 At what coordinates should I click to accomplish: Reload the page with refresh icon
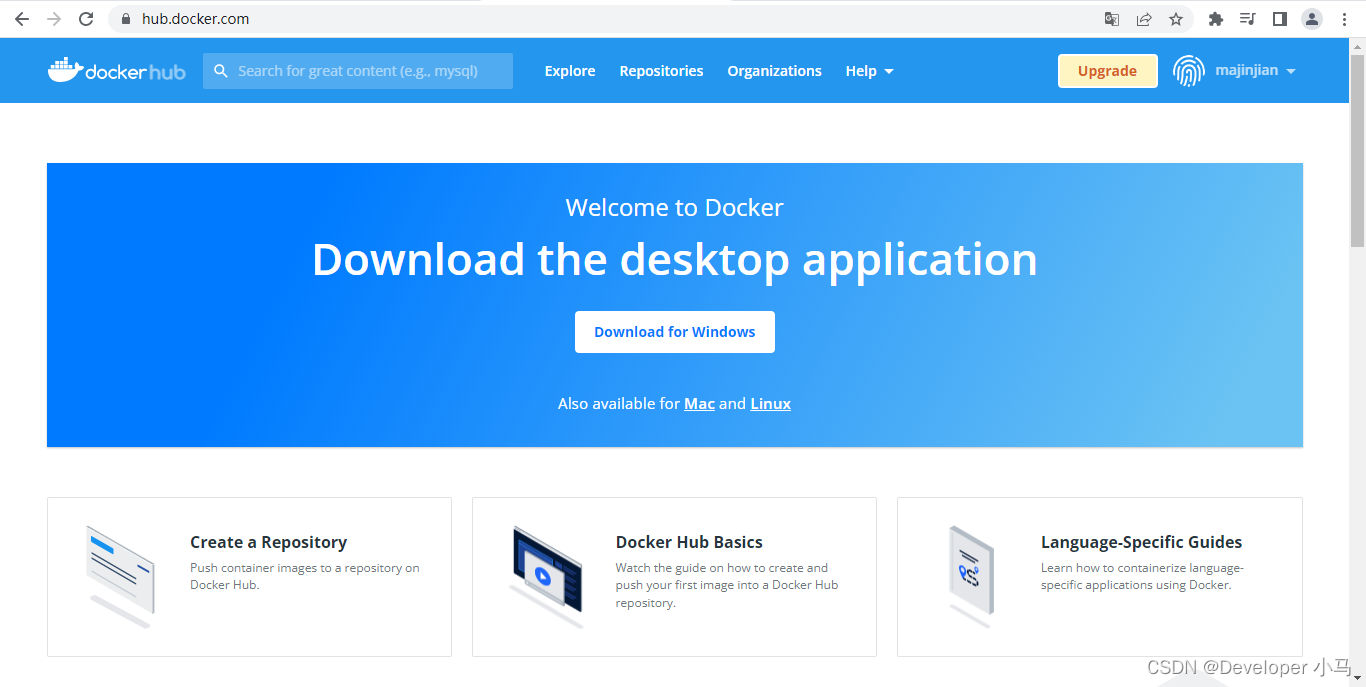coord(86,19)
